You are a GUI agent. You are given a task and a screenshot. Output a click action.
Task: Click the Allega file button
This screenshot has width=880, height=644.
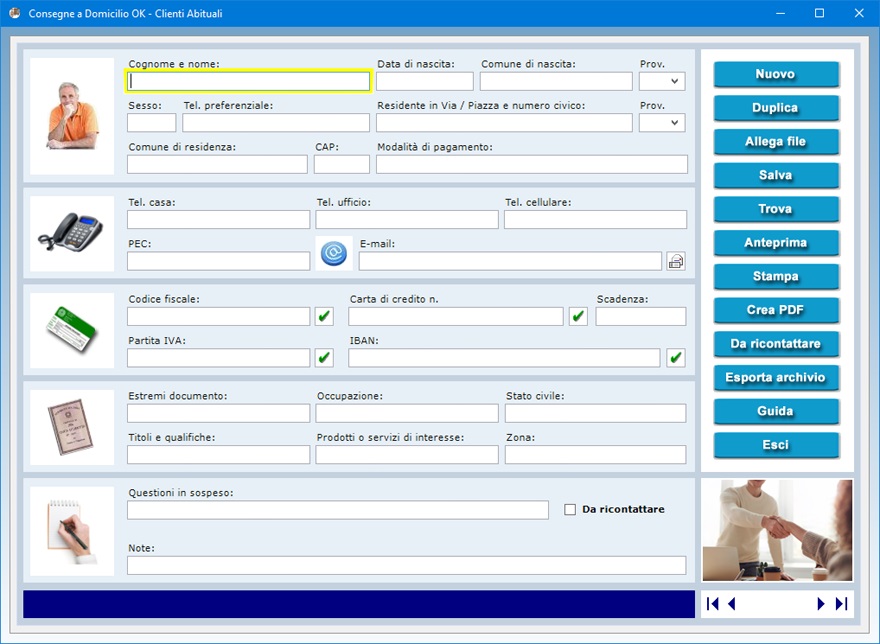[x=776, y=141]
